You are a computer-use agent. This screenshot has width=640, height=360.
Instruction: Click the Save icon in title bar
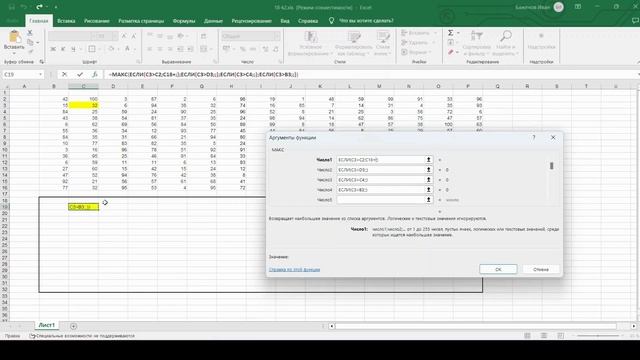click(11, 7)
